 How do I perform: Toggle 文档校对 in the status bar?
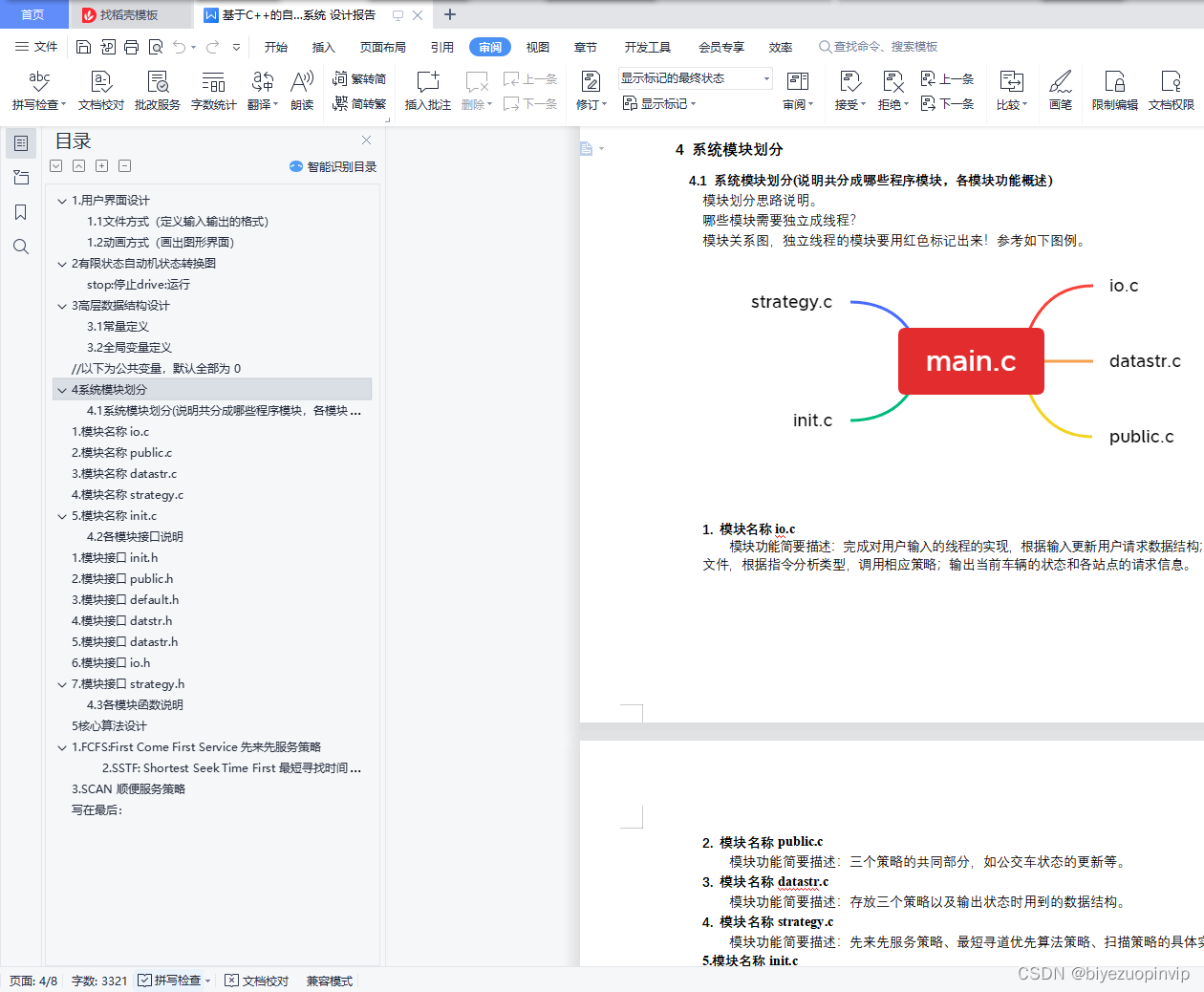256,981
